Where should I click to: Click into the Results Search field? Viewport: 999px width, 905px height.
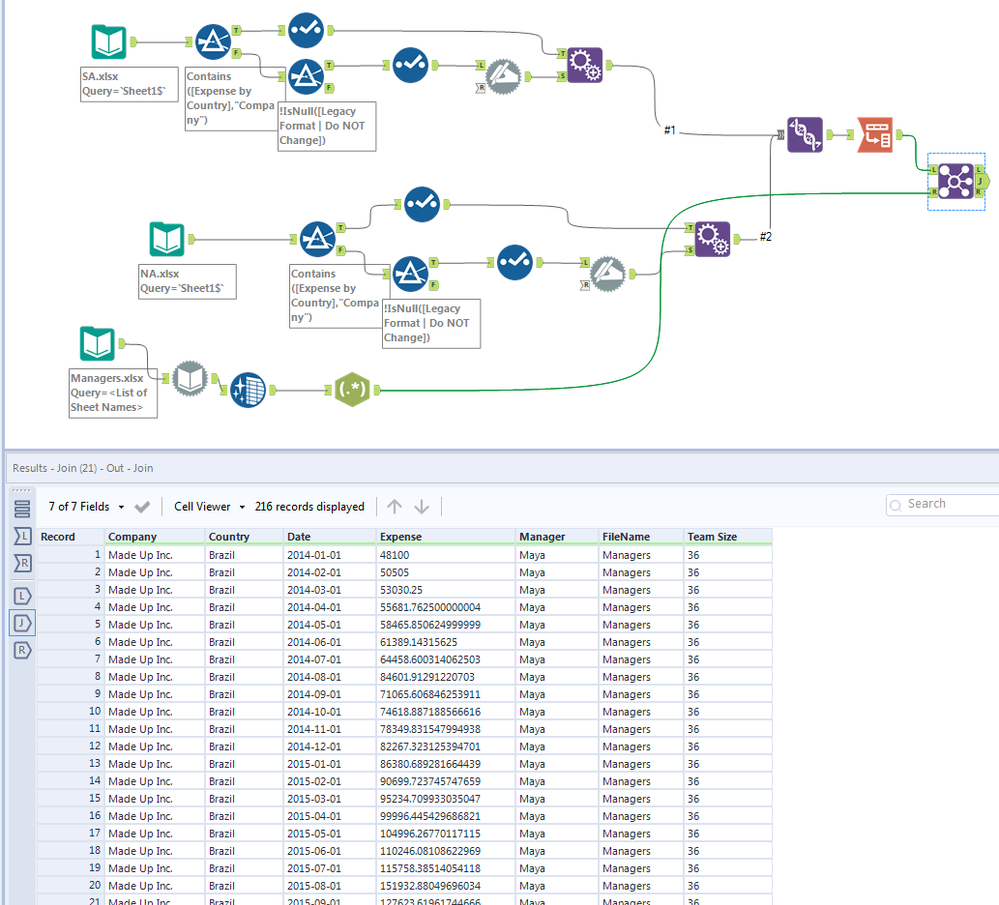[945, 504]
